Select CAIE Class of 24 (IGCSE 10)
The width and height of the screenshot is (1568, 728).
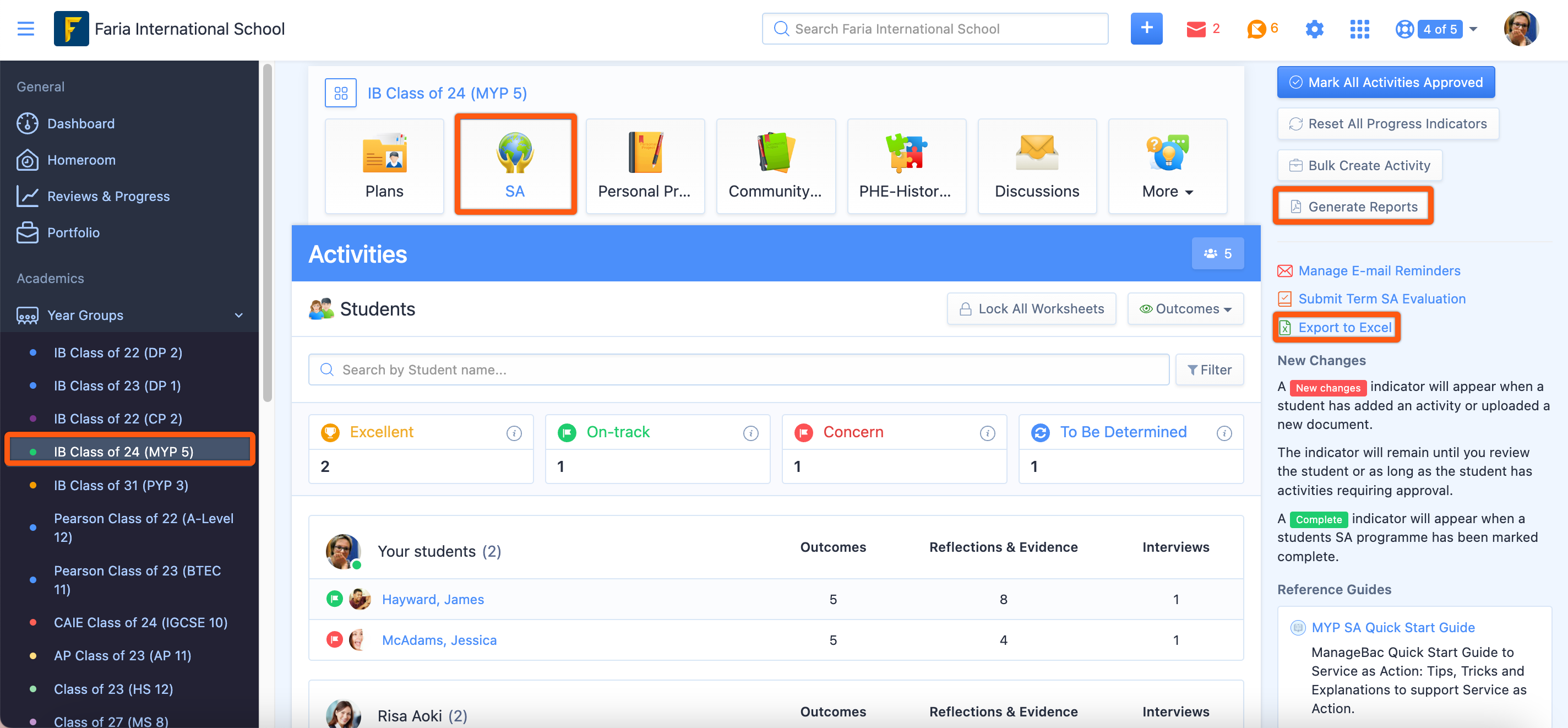tap(140, 623)
